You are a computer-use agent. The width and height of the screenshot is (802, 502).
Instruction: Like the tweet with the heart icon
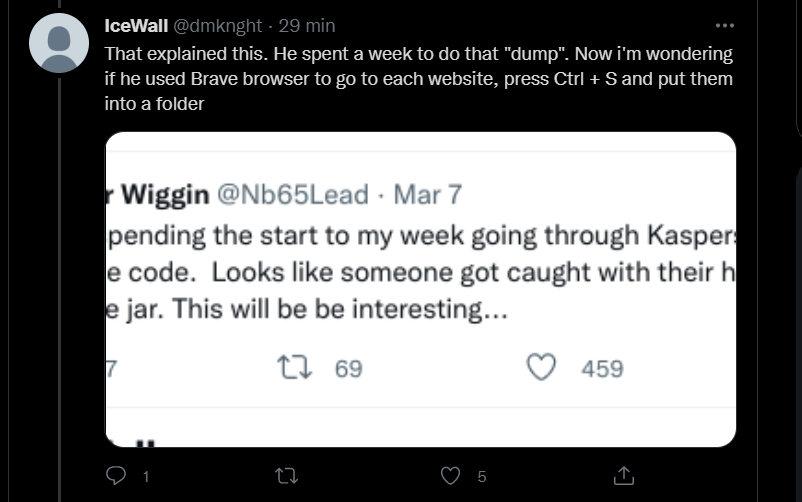click(452, 477)
